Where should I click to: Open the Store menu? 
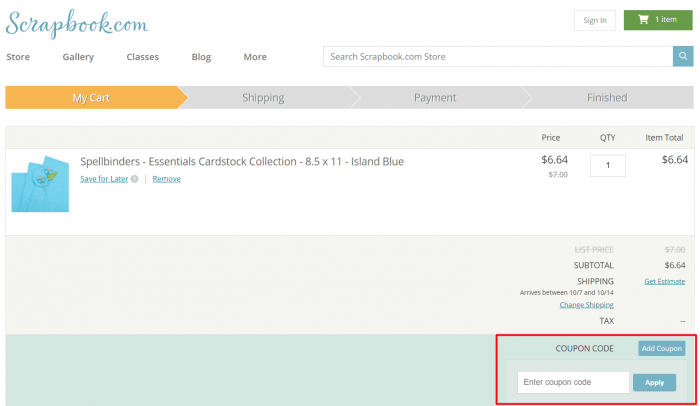(18, 57)
